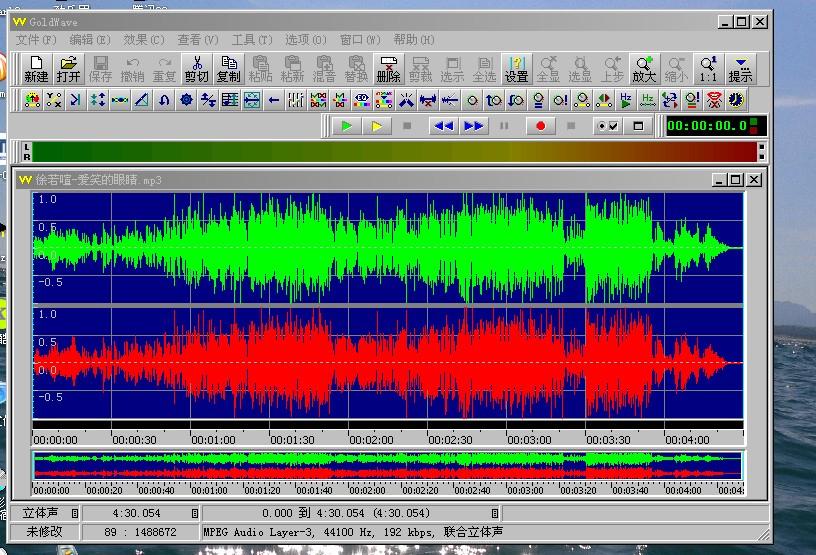This screenshot has width=816, height=555.
Task: Click the rewind button
Action: pyautogui.click(x=443, y=126)
